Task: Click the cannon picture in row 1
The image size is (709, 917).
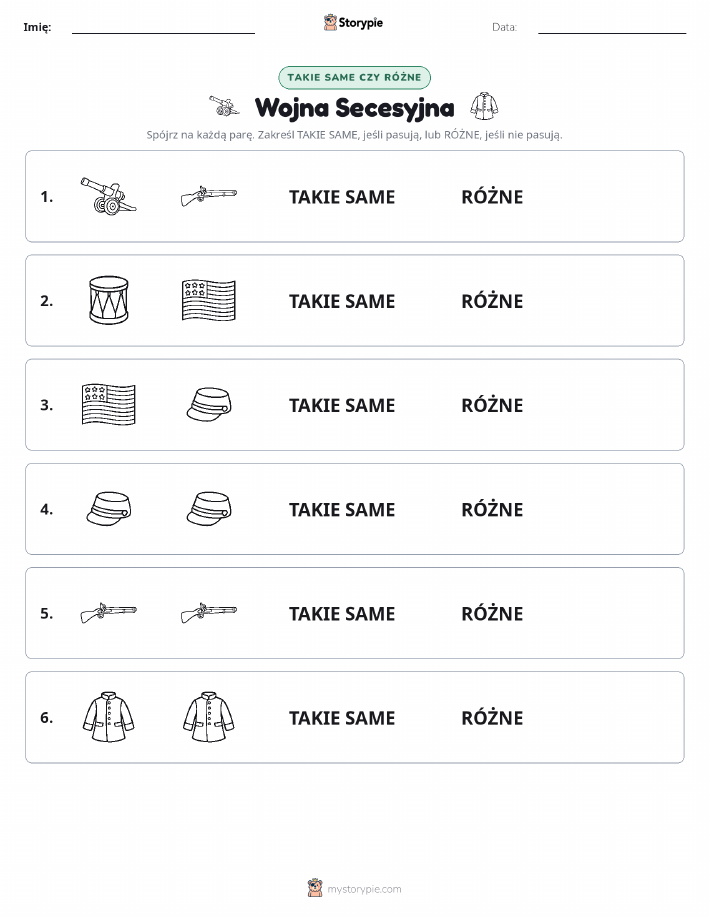Action: point(108,196)
